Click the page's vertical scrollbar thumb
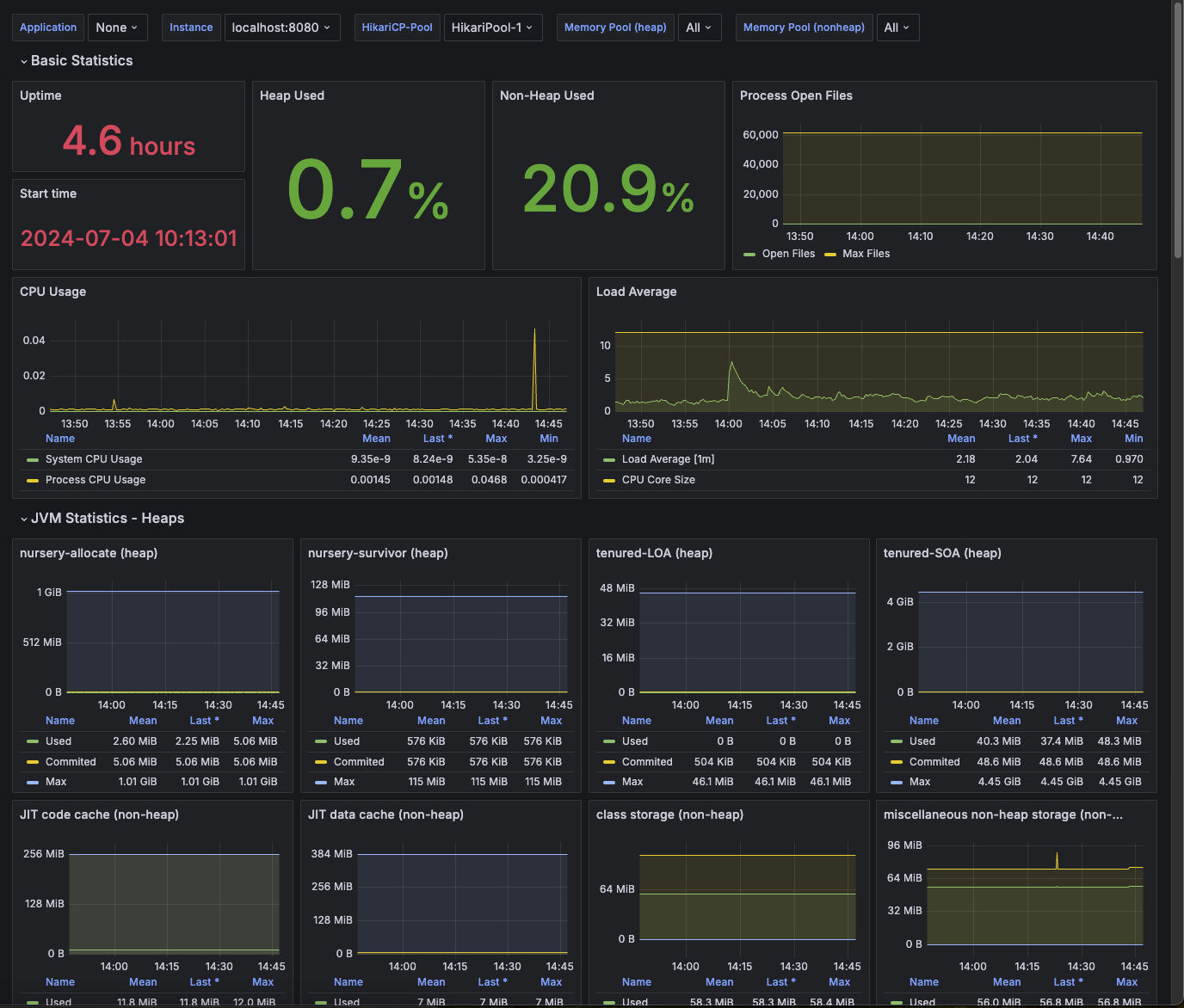 (x=1178, y=129)
